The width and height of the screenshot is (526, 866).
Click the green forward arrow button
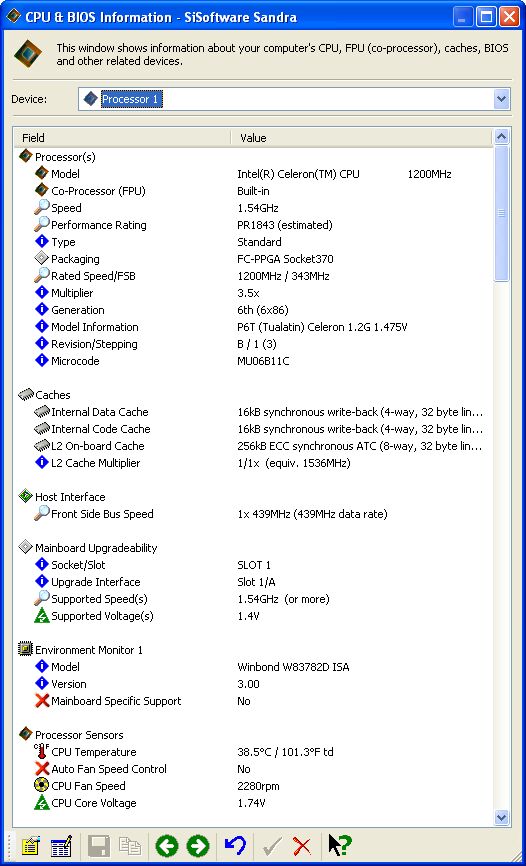pos(198,846)
